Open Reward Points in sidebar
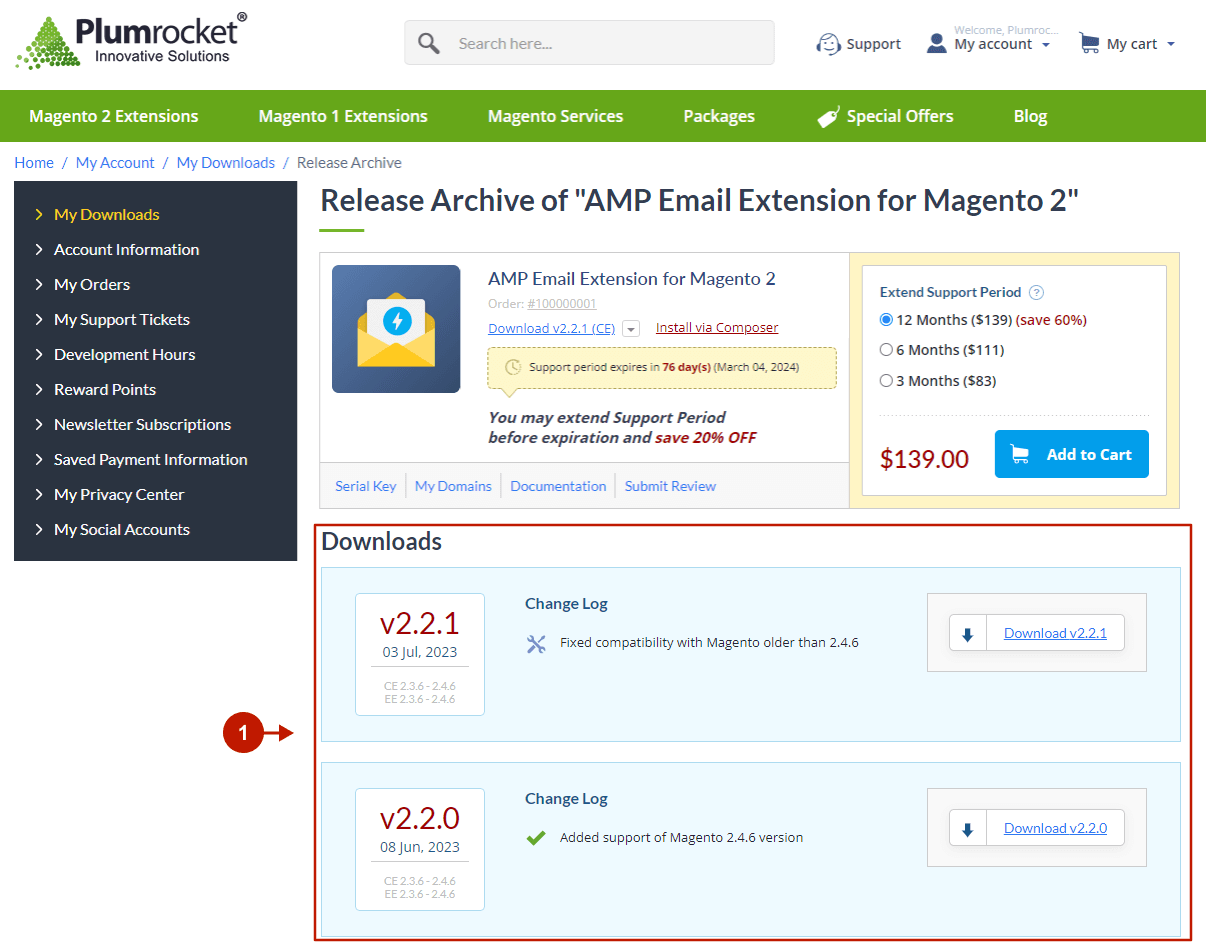 (105, 389)
